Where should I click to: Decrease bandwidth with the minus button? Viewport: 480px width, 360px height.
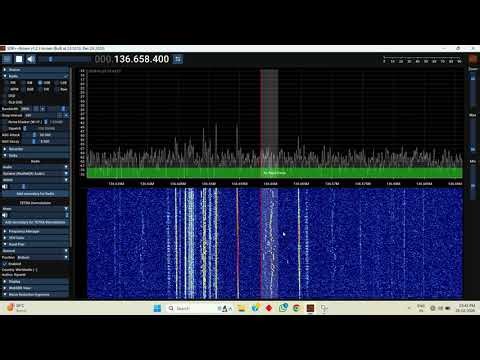[36, 109]
